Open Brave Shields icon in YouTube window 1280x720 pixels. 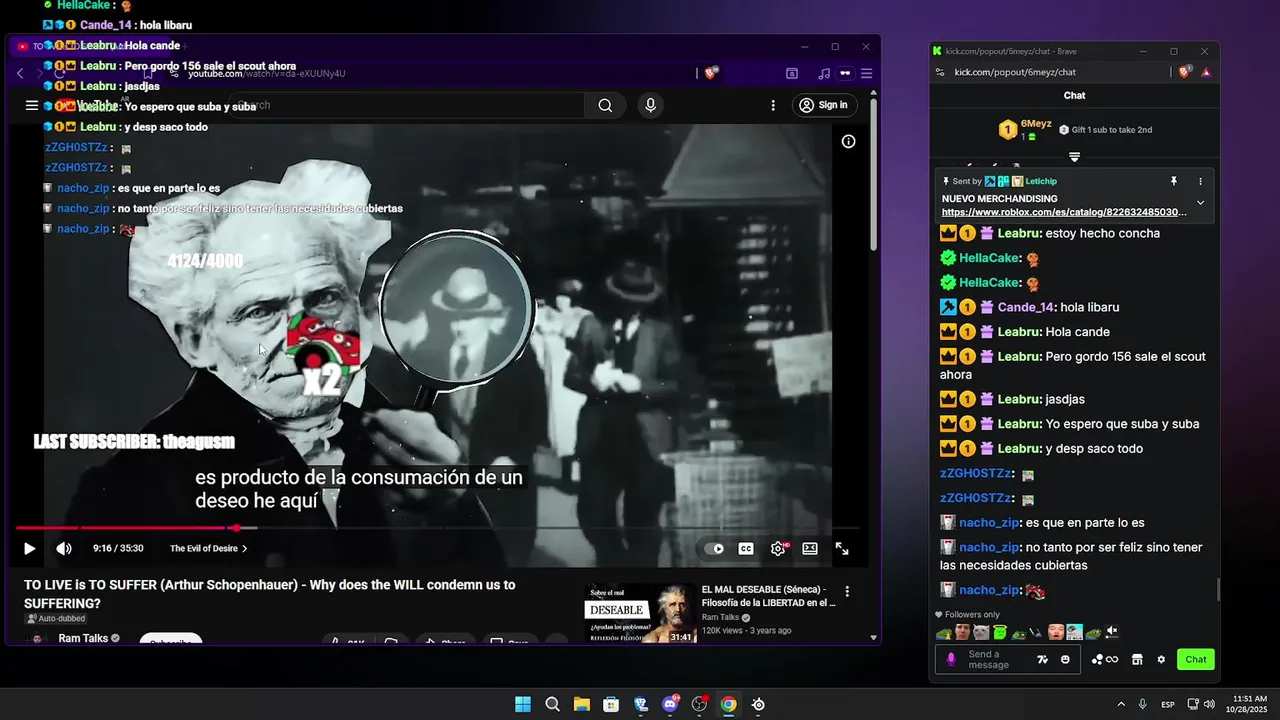point(712,73)
